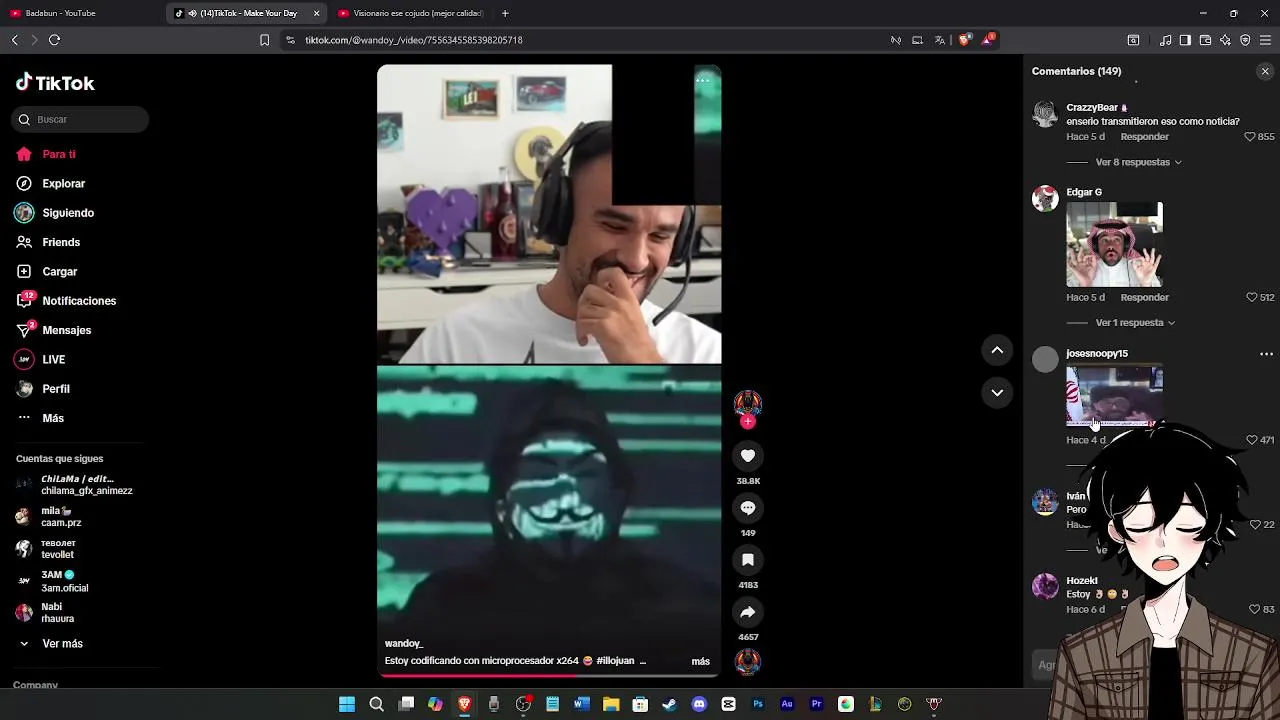Bookmark the video to favorites
The image size is (1280, 720).
[x=748, y=560]
